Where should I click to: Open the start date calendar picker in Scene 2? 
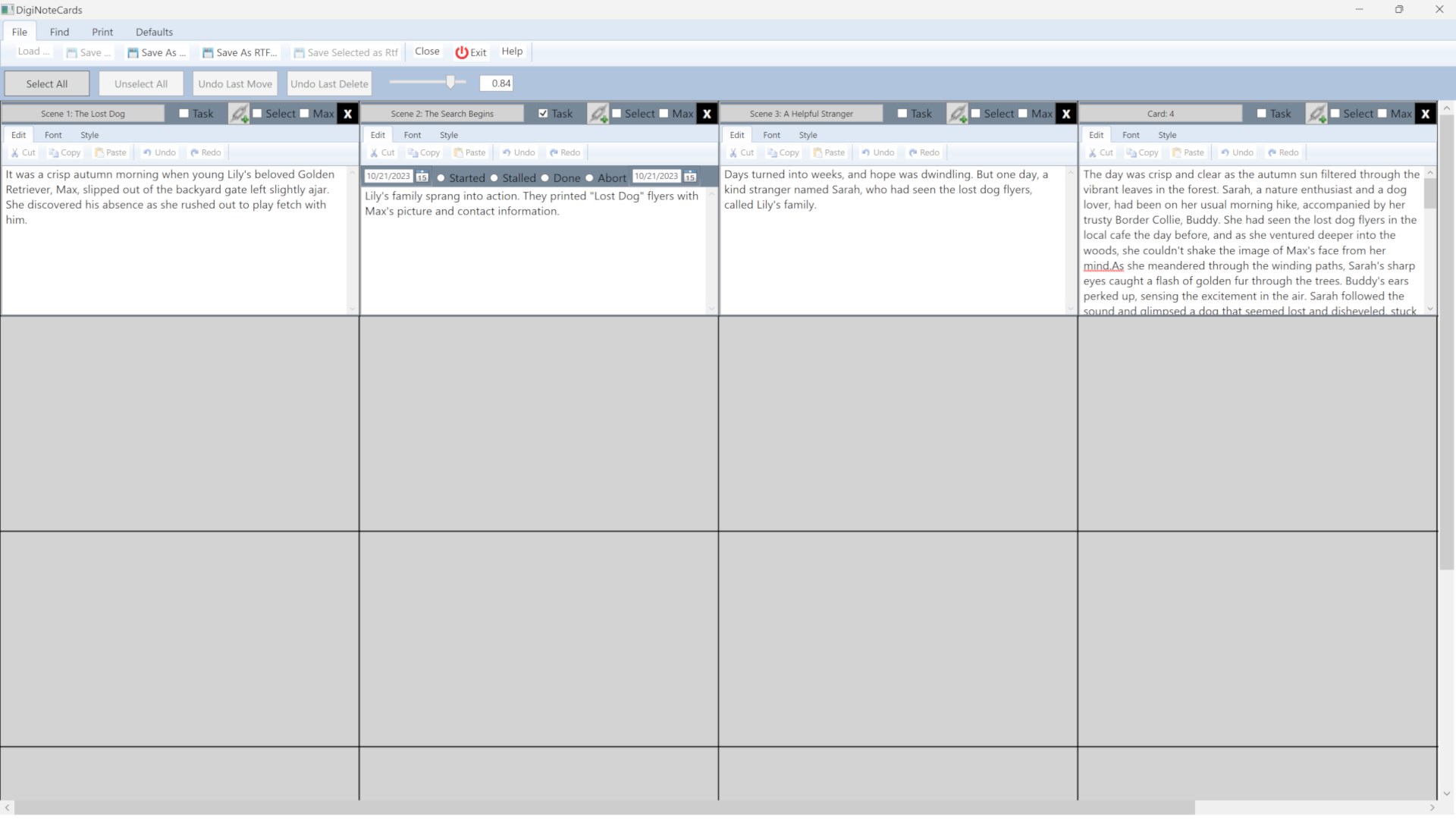pyautogui.click(x=422, y=177)
